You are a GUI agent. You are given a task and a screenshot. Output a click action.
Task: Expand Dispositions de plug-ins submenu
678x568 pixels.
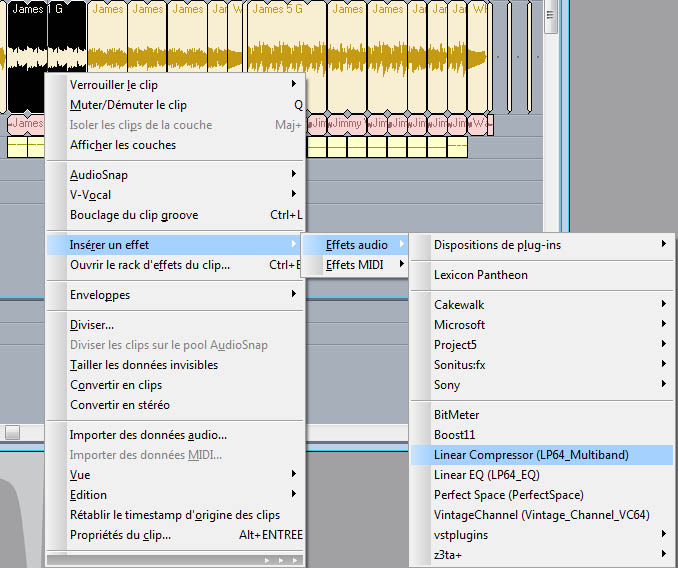(x=542, y=245)
